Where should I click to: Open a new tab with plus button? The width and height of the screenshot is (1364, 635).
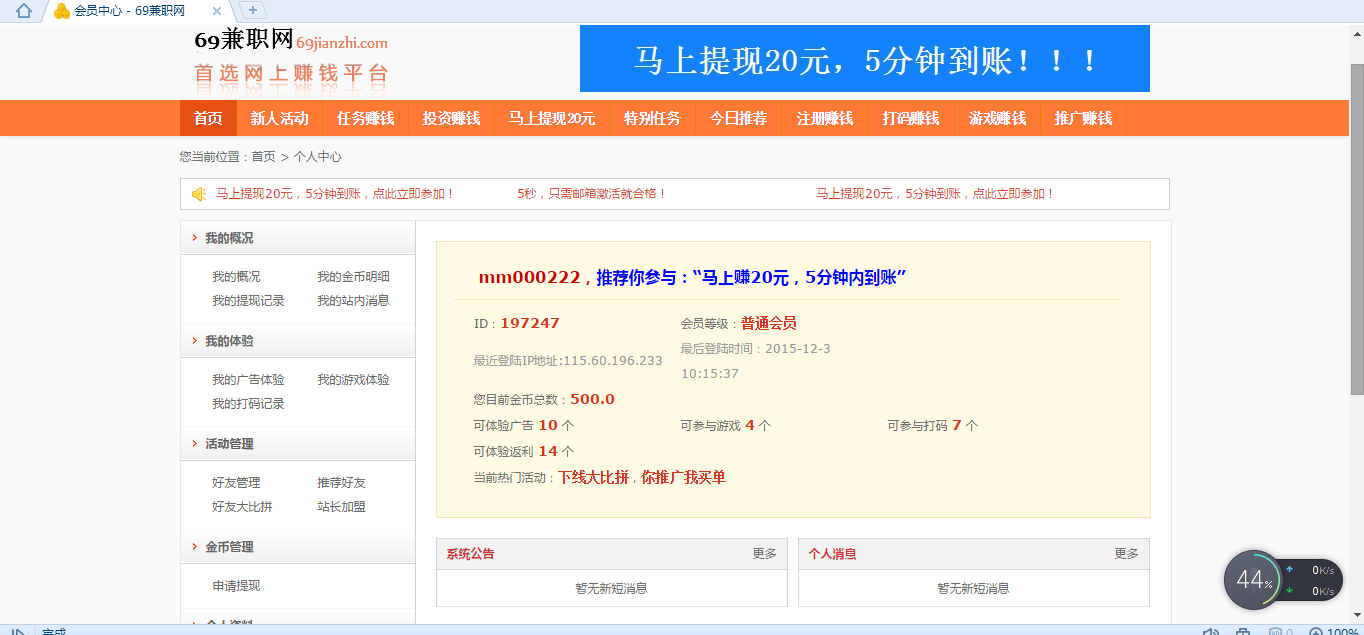(x=253, y=10)
